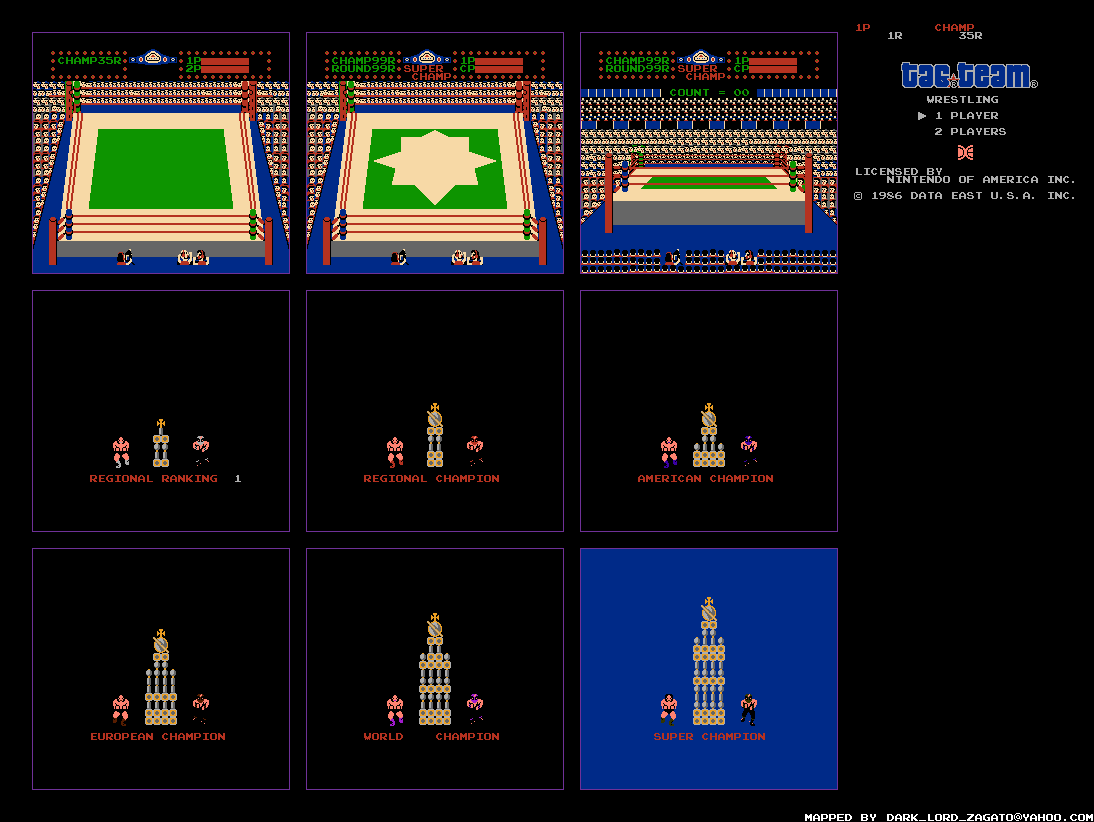The height and width of the screenshot is (822, 1094).
Task: Click the blue Tag Team logo
Action: 969,75
